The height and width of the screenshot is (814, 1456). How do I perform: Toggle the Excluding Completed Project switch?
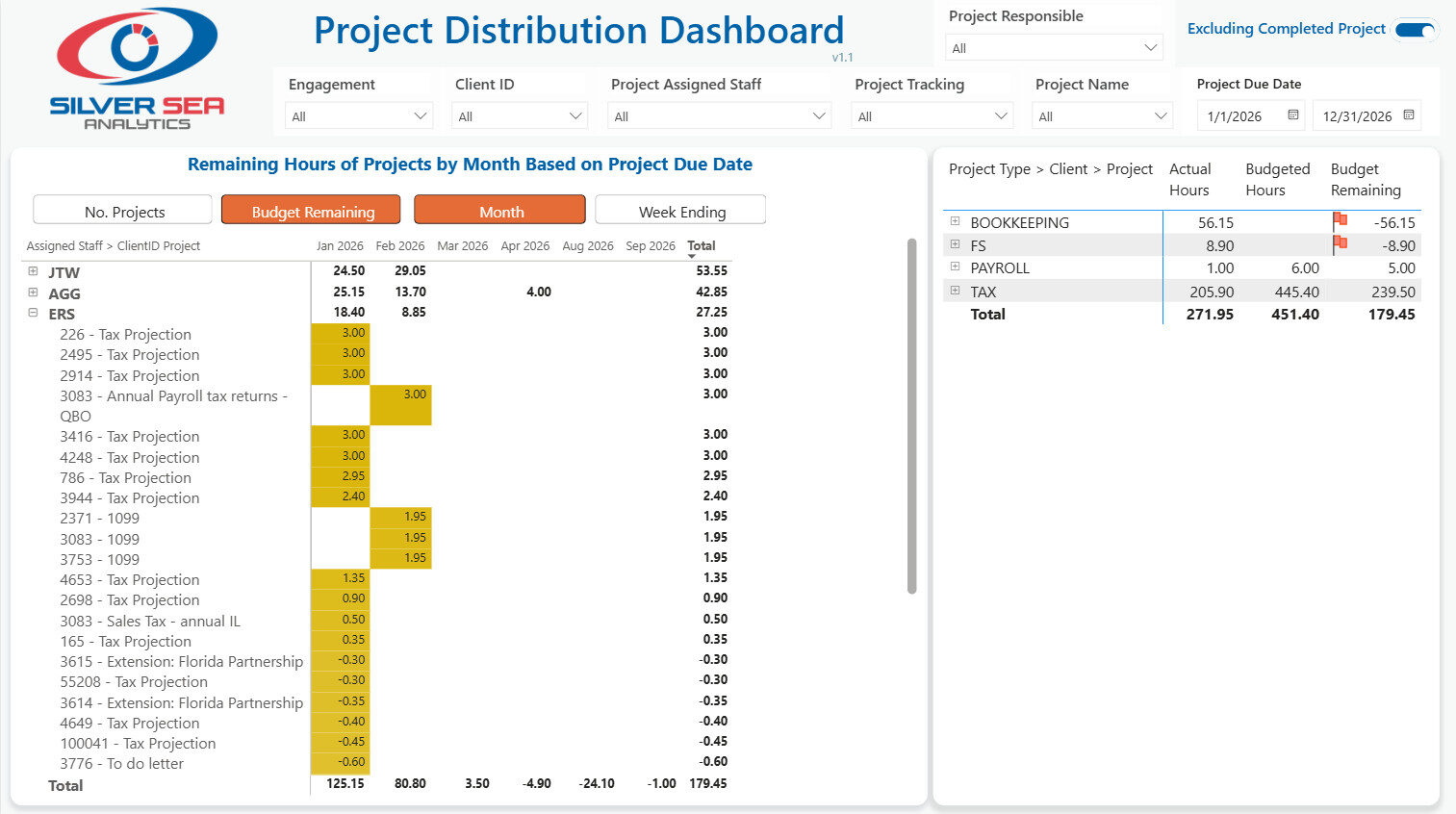(1415, 30)
